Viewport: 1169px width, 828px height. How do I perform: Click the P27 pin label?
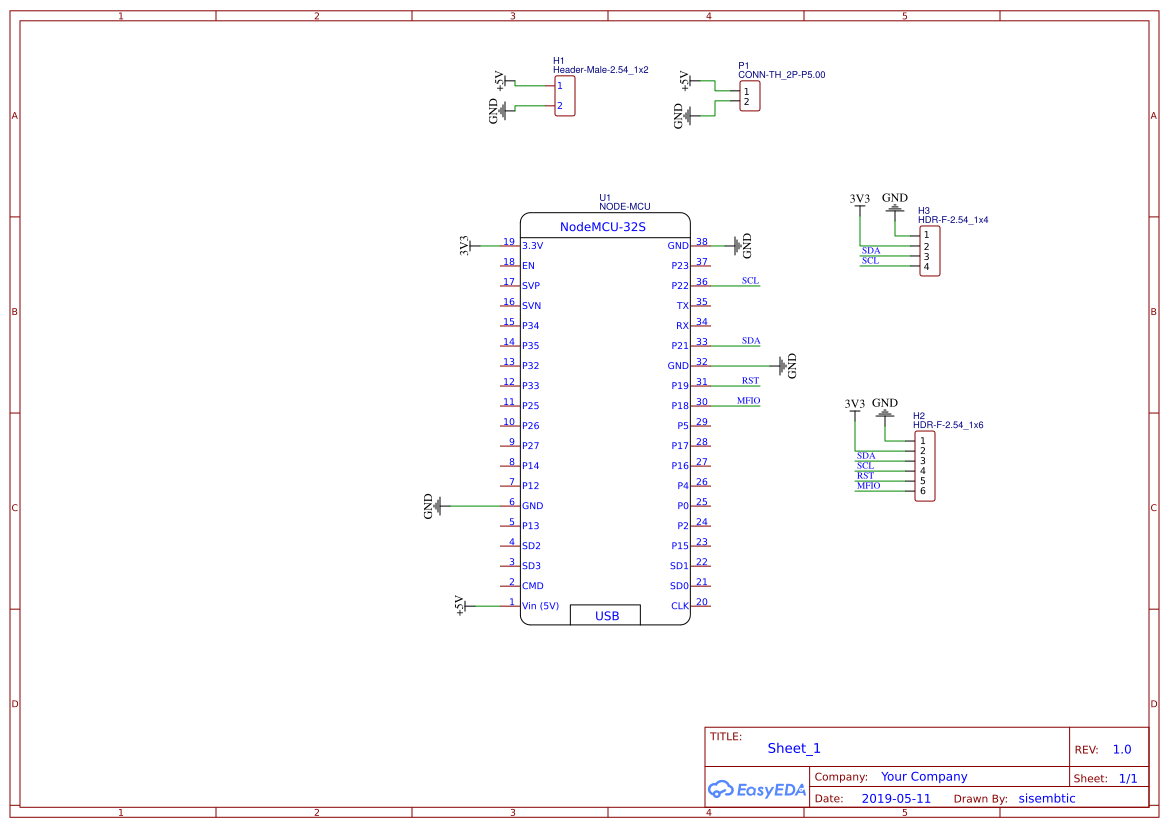530,446
